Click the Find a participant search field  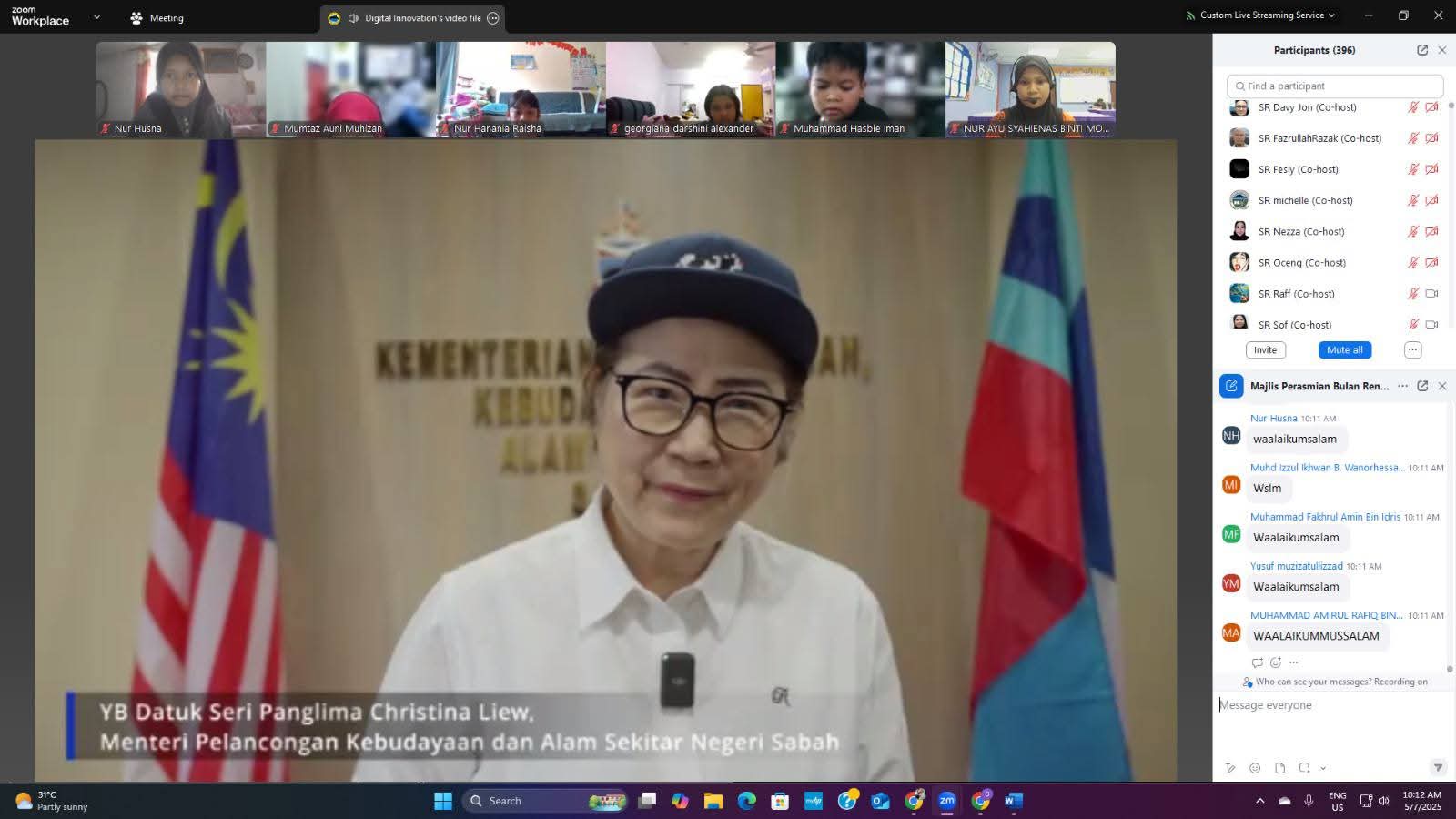click(1334, 86)
